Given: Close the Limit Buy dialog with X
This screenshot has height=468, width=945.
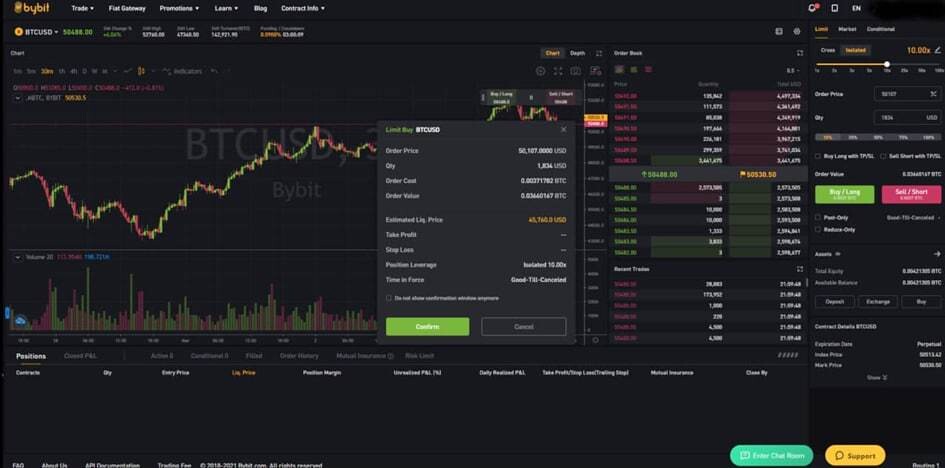Looking at the screenshot, I should (x=564, y=129).
